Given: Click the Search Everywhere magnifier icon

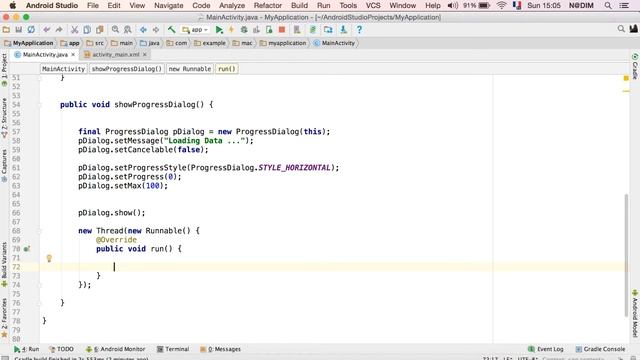Looking at the screenshot, I should coord(621,29).
